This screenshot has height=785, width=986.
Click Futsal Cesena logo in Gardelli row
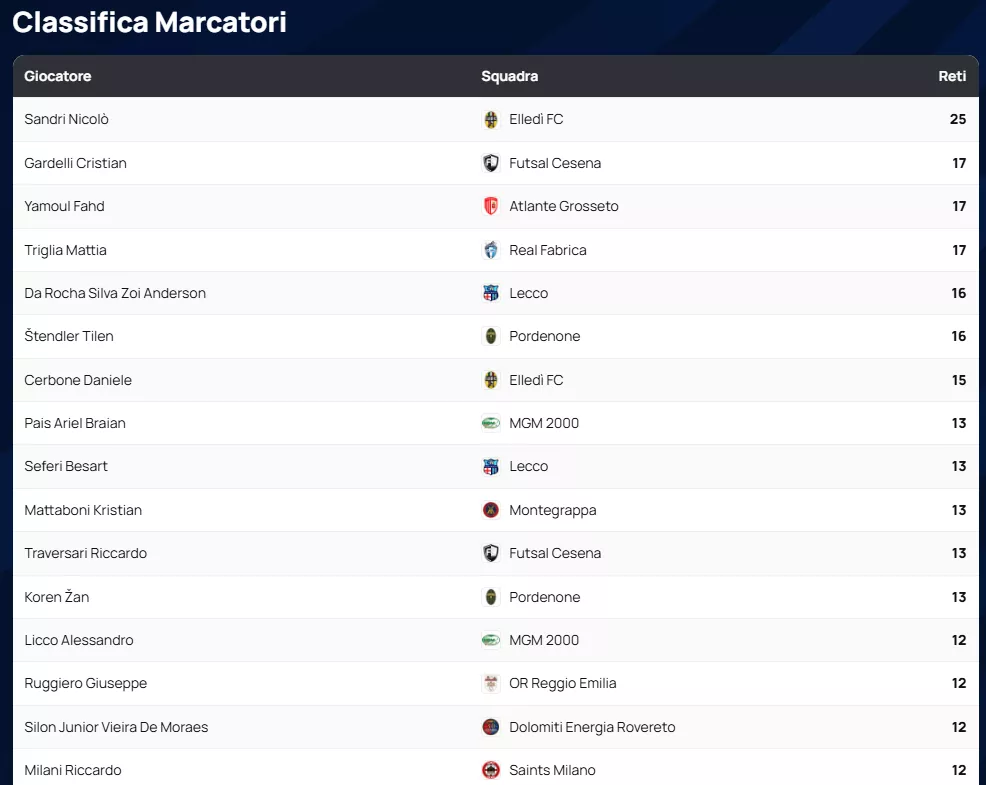click(491, 163)
